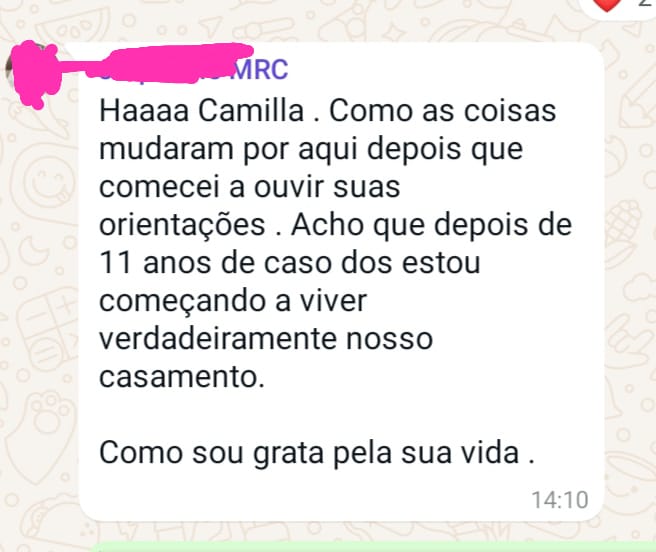The image size is (656, 552).
Task: Open the green outgoing message bubble below
Action: pos(372,547)
